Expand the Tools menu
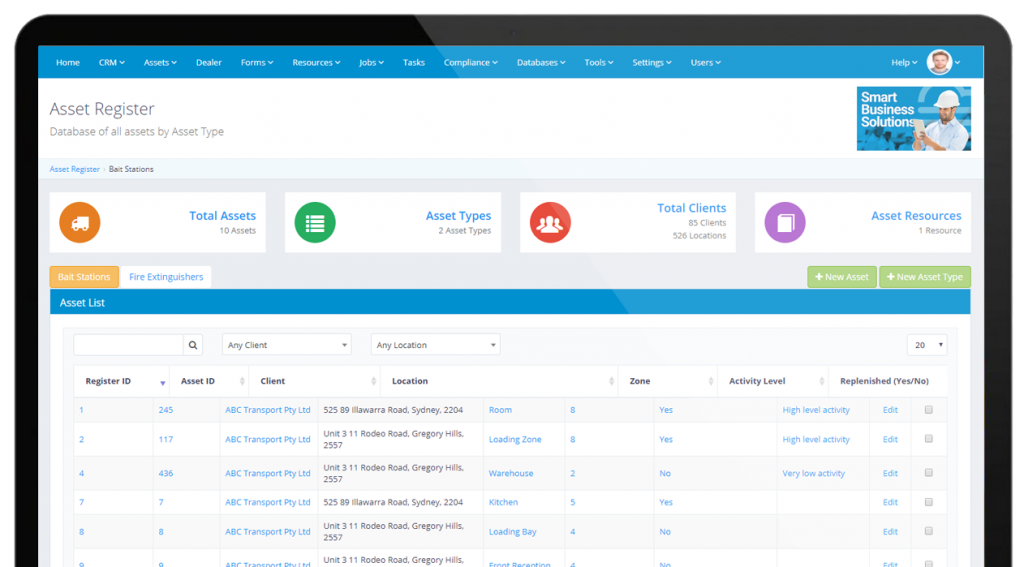 [x=598, y=63]
